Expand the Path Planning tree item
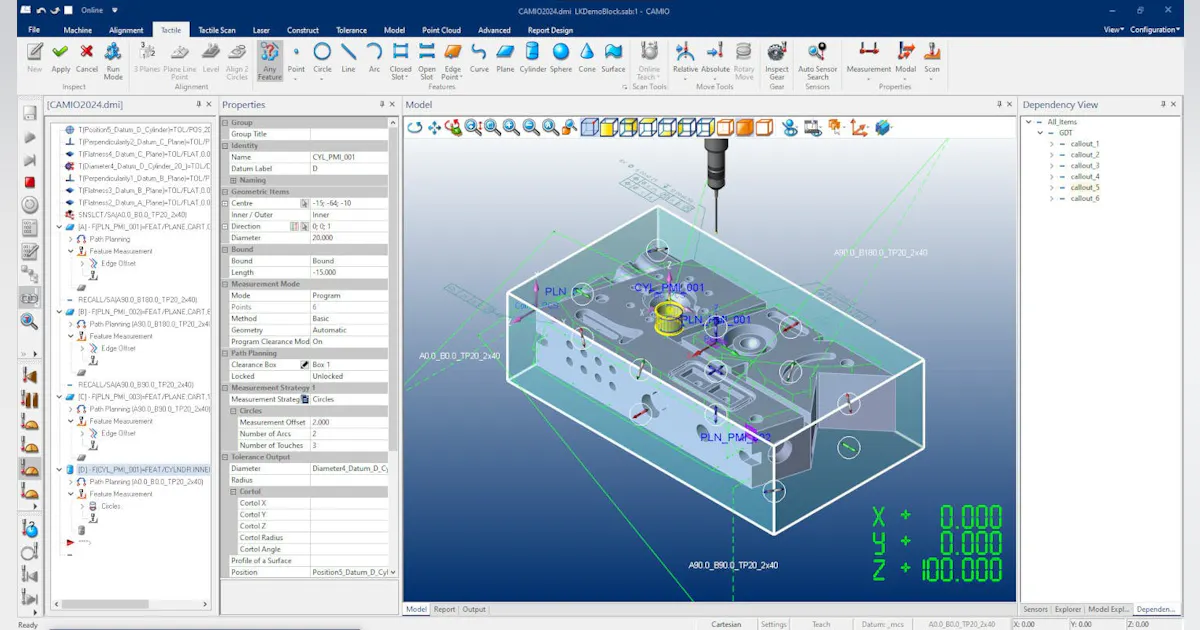Screen dimensions: 1200x630 point(69,239)
